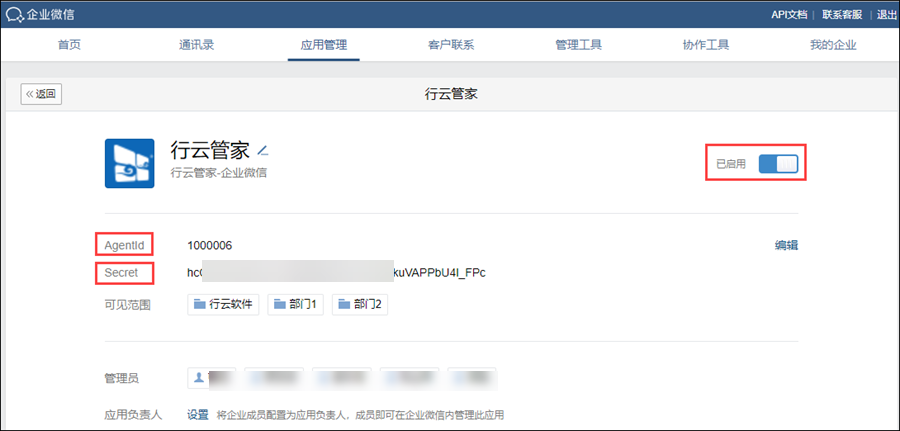Screen dimensions: 900x431
Task: Click the 行云管家 app logo thumbnail
Action: tap(129, 163)
